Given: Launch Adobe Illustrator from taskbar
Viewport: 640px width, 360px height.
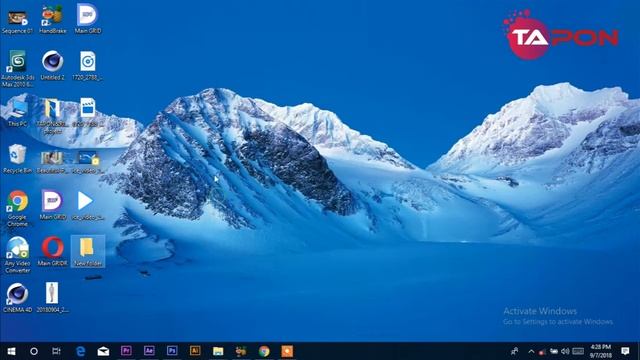Looking at the screenshot, I should pos(195,351).
